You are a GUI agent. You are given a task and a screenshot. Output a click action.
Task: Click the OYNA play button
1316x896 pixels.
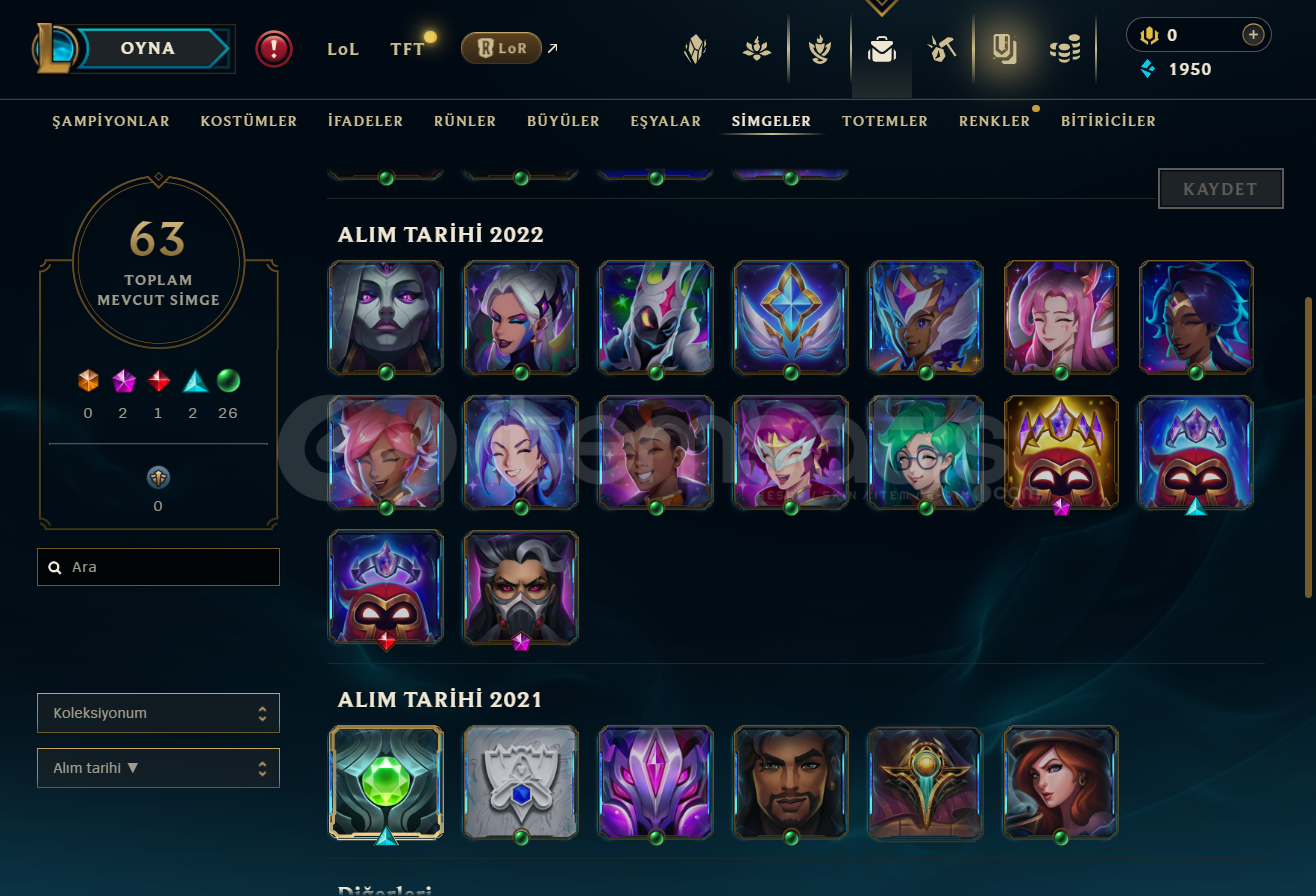pos(148,48)
